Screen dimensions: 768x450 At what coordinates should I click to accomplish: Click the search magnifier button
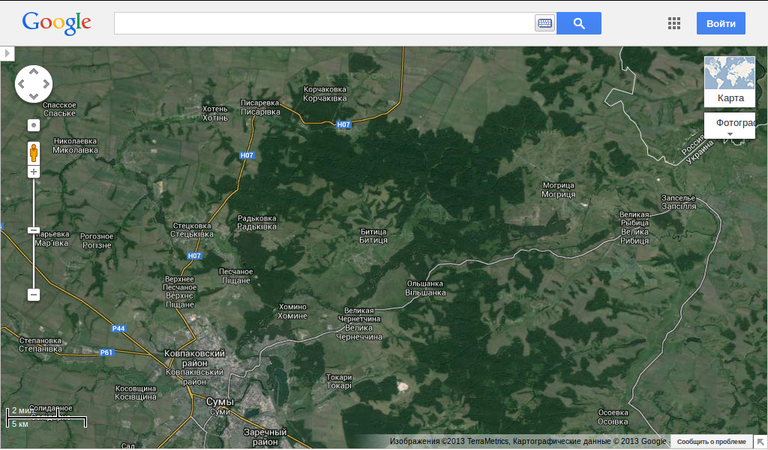pyautogui.click(x=578, y=23)
